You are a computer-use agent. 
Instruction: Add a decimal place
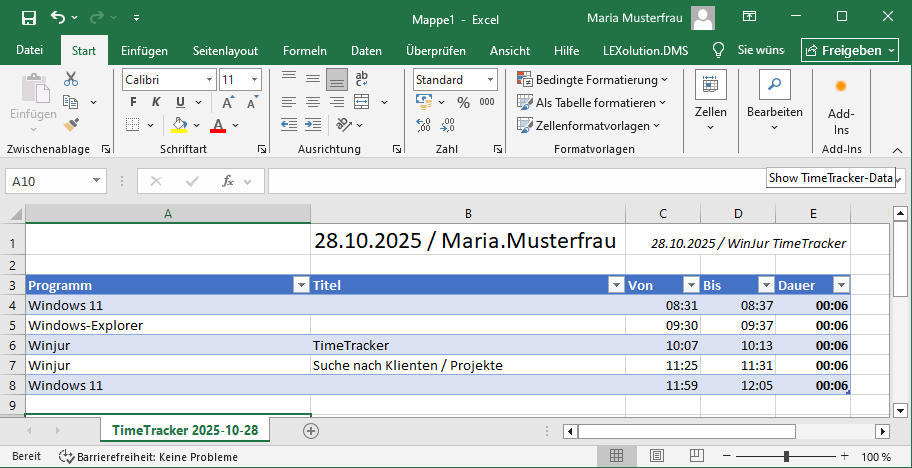point(424,124)
